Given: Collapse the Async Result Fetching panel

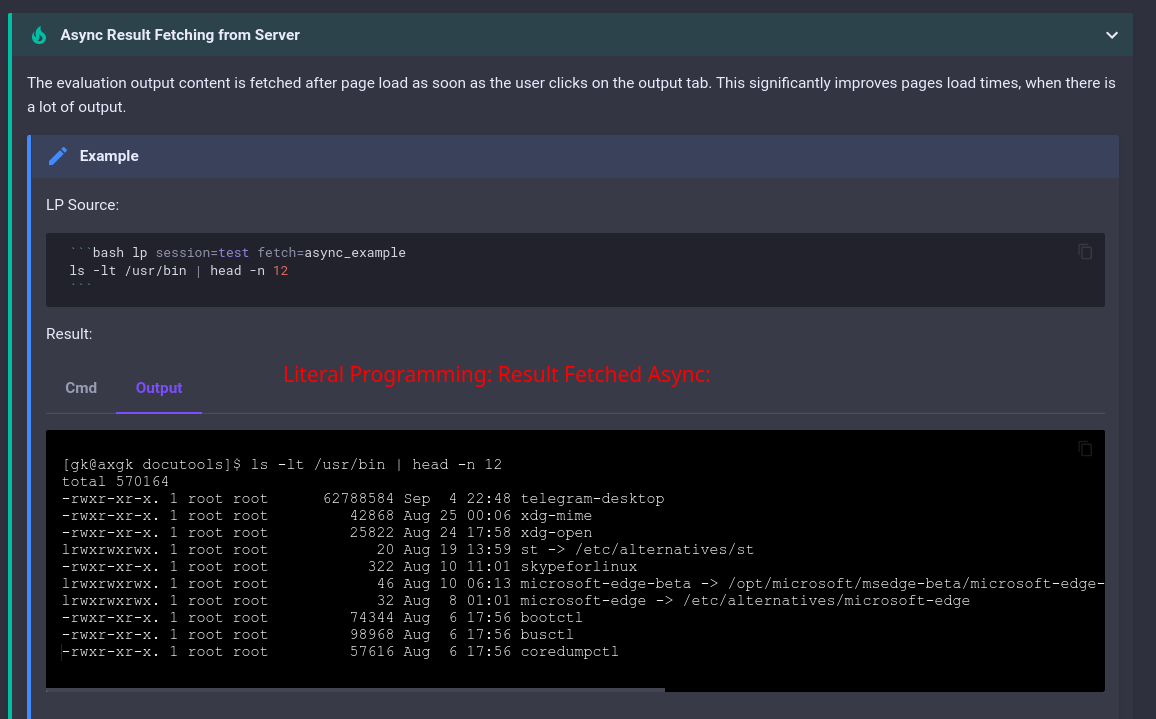Looking at the screenshot, I should (x=1111, y=34).
